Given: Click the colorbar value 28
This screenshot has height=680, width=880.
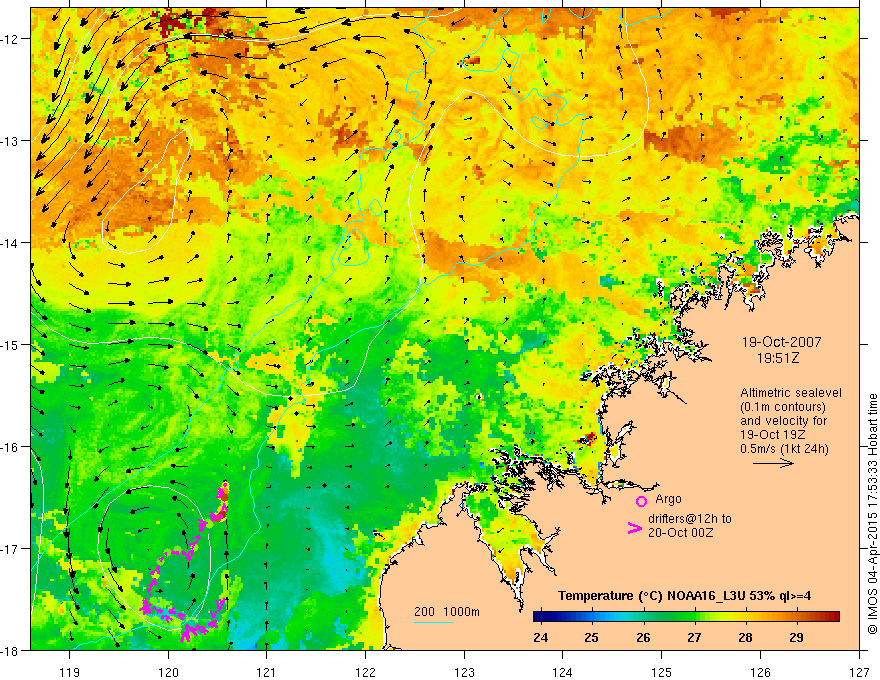Looking at the screenshot, I should 745,637.
